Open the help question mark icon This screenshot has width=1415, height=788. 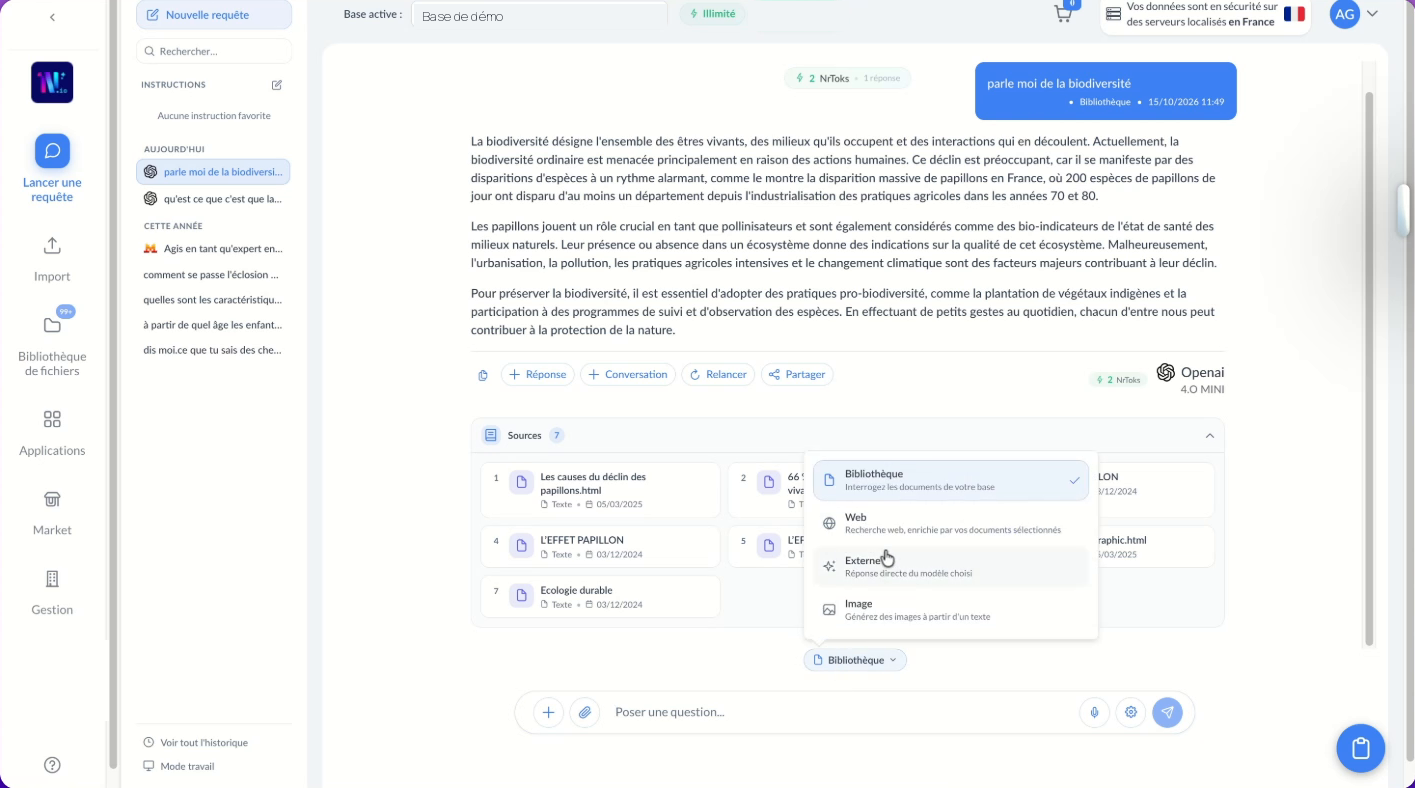click(x=52, y=765)
